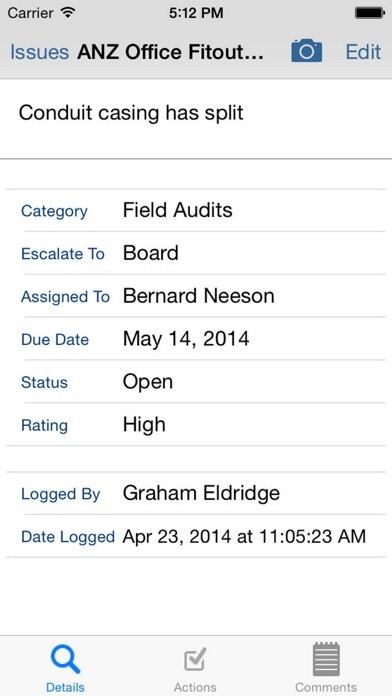Tap the issue title Conduit casing has split
Viewport: 392px width, 696px height.
131,113
